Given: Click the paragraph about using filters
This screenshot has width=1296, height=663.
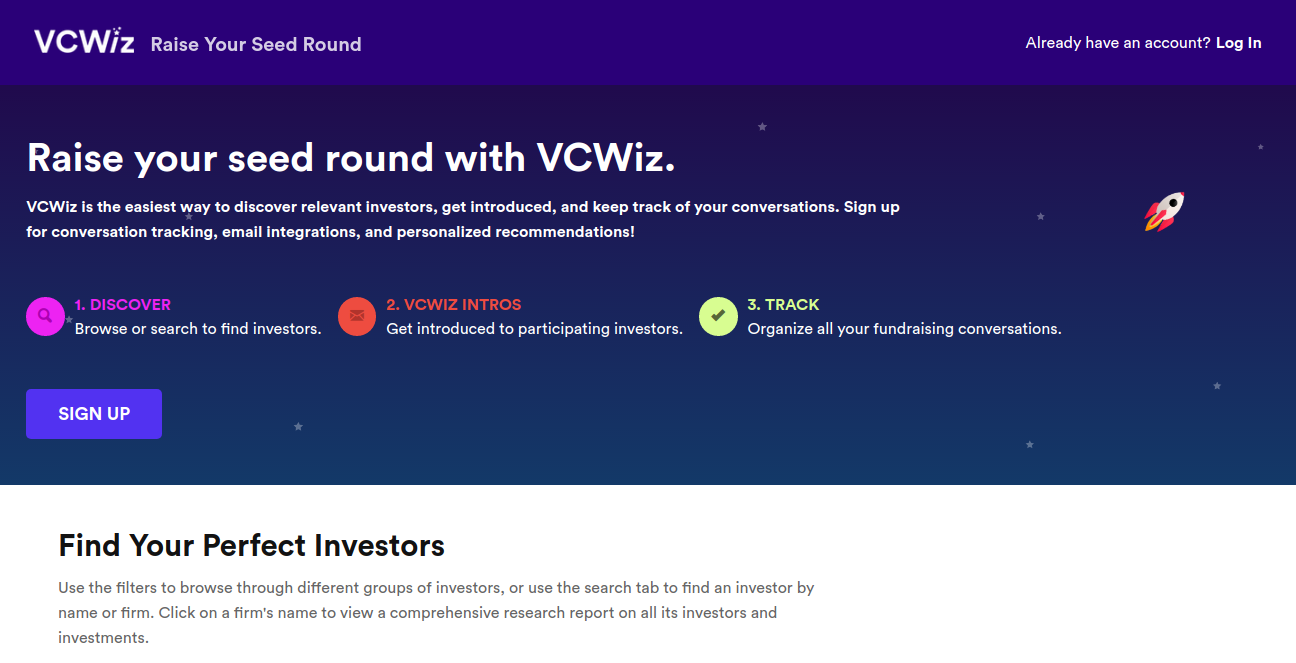Looking at the screenshot, I should click(436, 612).
